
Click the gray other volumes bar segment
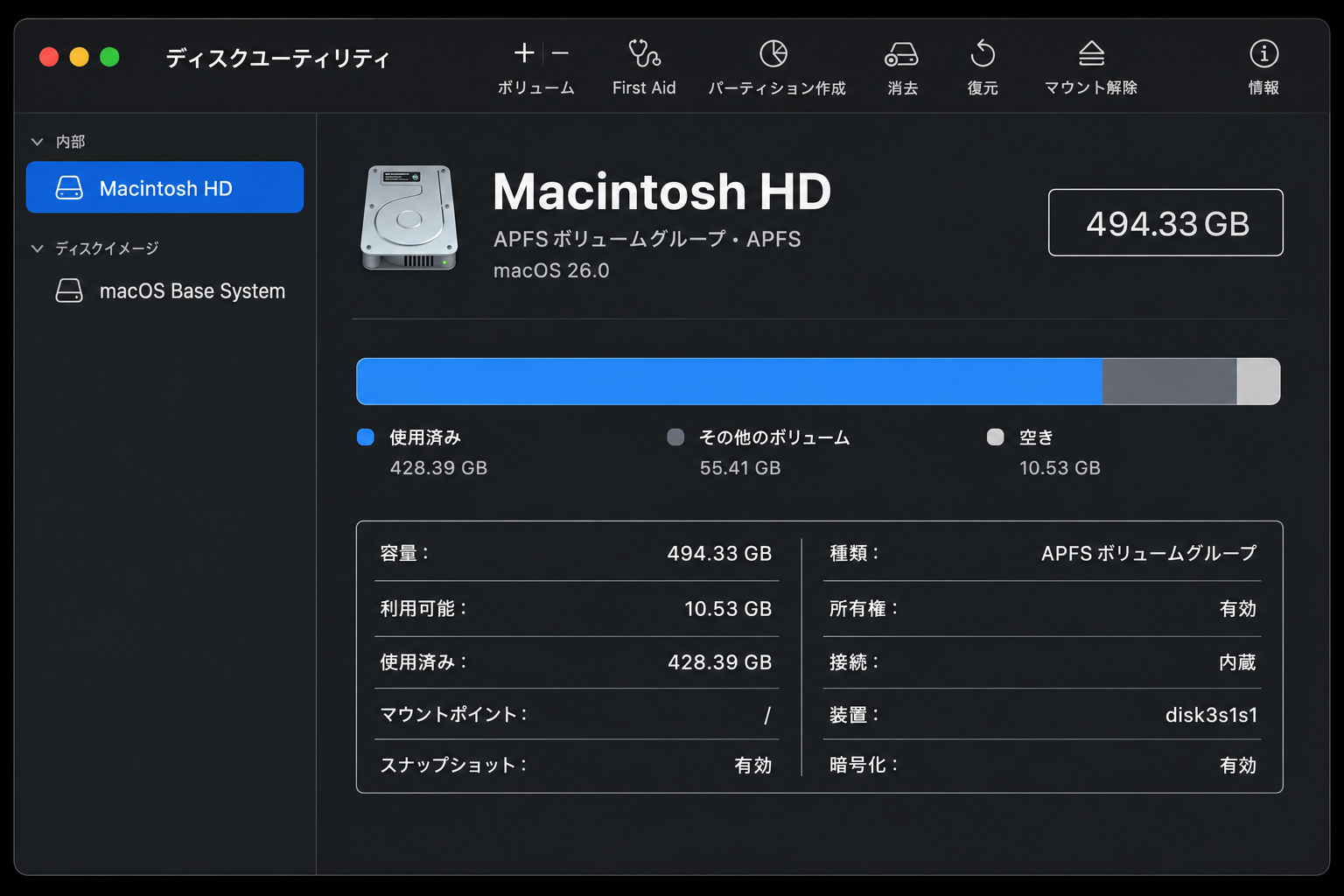1169,381
